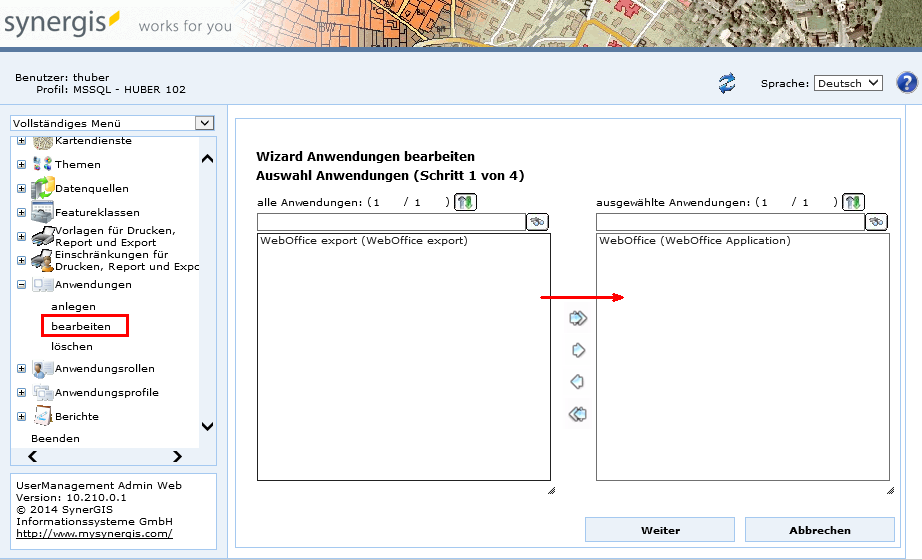Click Berichte label in tree
Viewport: 922px width, 560px height.
(76, 416)
